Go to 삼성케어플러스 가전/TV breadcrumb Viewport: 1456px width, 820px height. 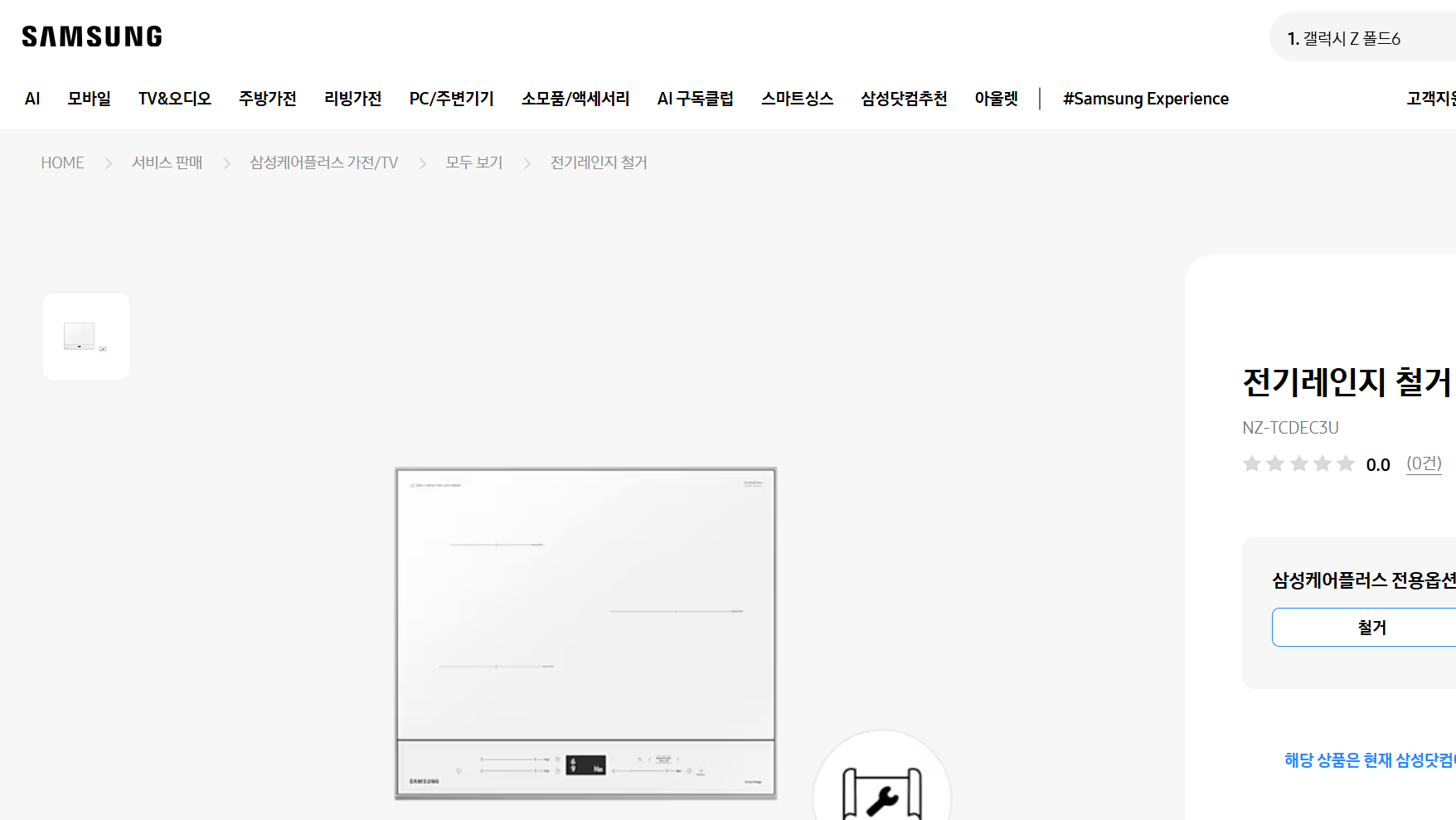pos(324,163)
